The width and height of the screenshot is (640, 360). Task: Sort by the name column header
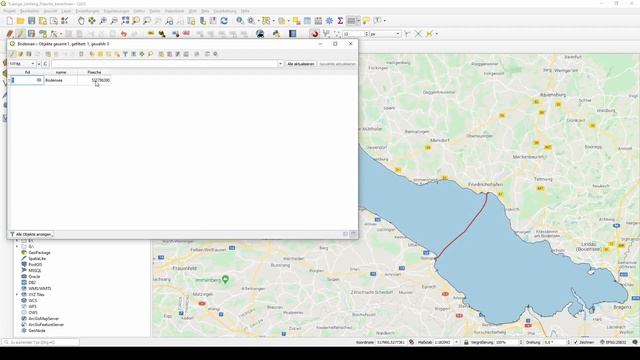coord(61,72)
